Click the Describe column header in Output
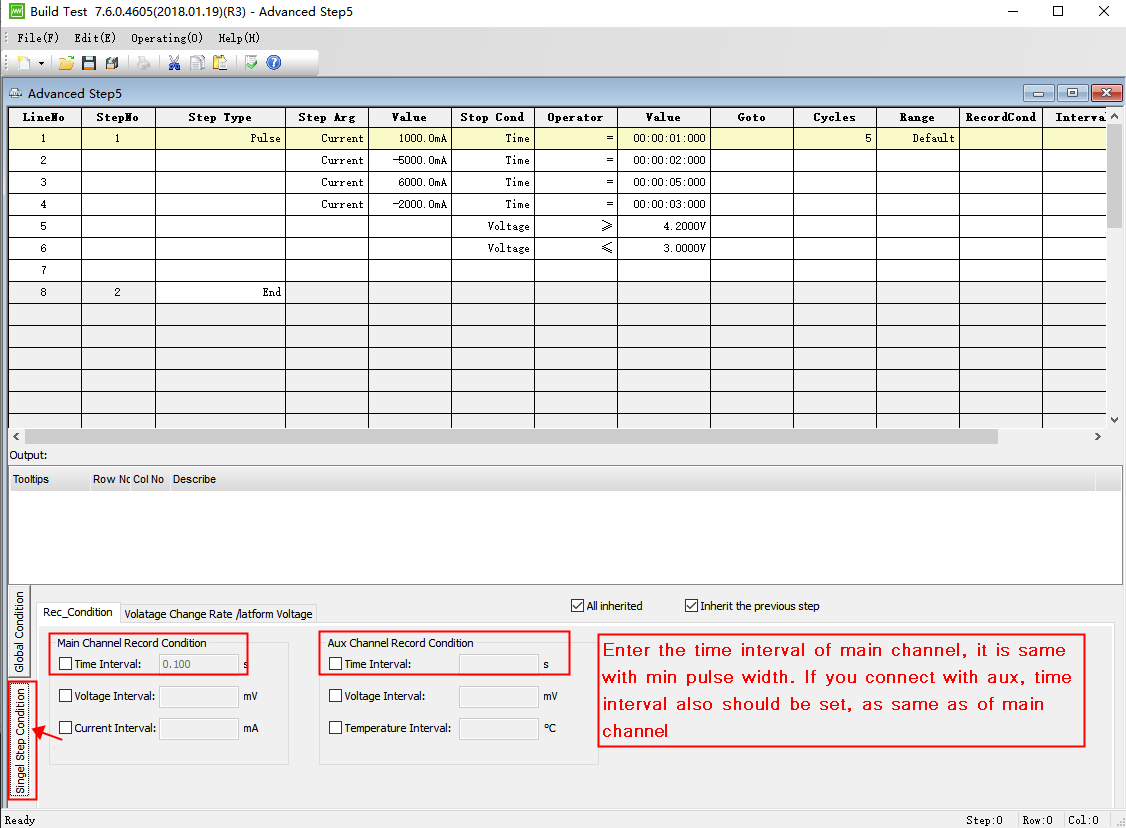 tap(632, 479)
